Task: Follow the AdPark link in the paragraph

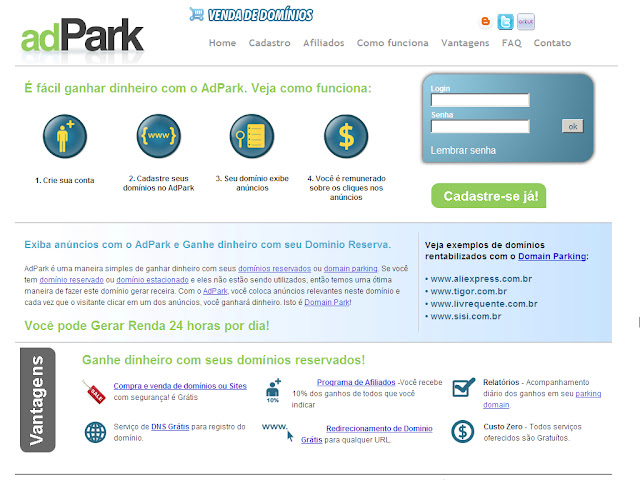Action: [215, 291]
